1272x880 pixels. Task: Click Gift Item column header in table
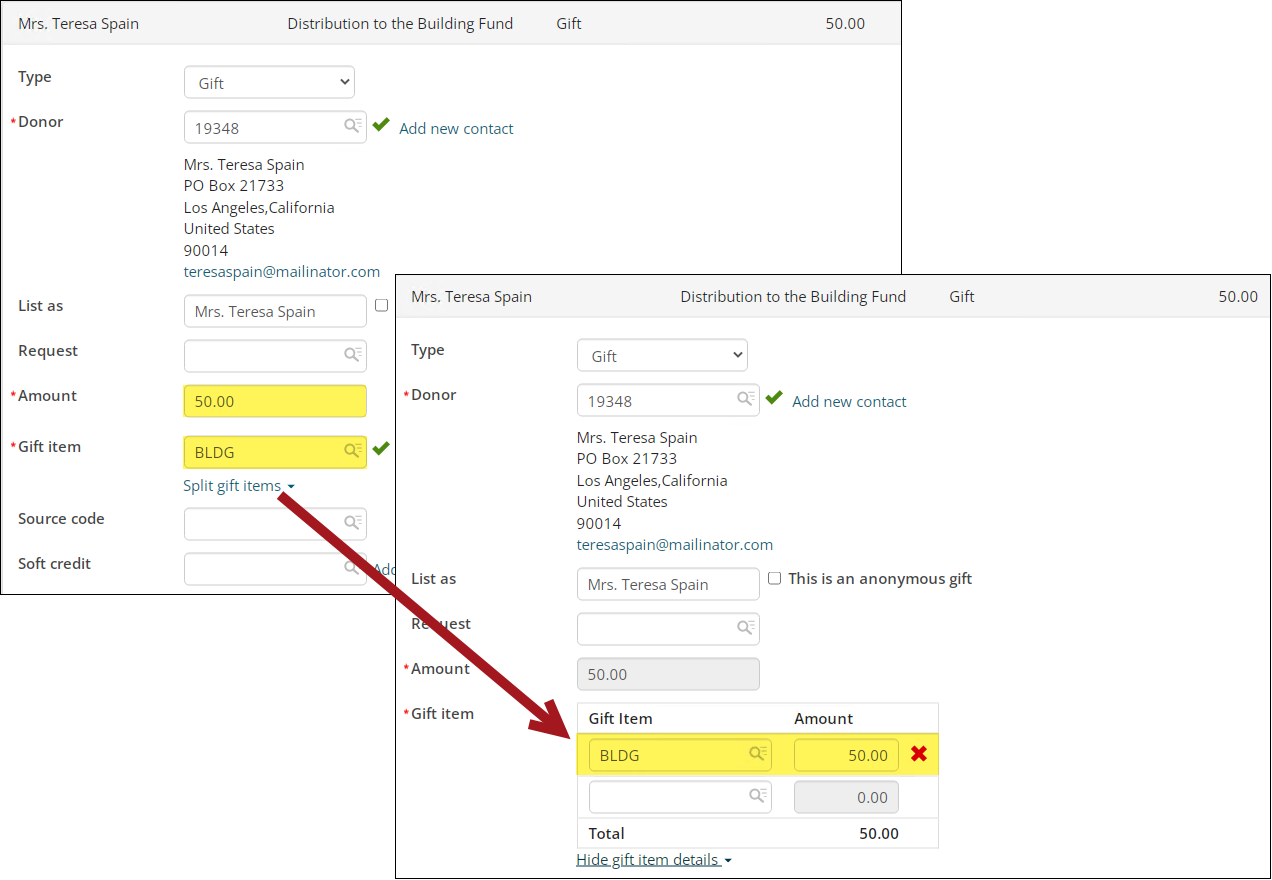[x=620, y=718]
